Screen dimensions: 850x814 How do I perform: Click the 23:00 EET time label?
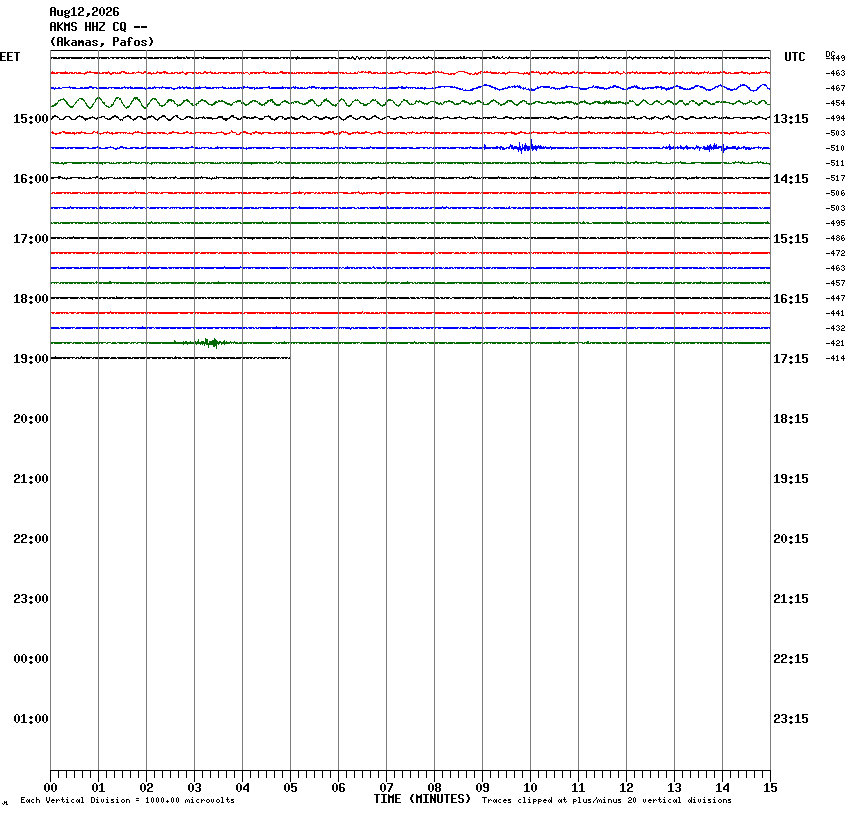(31, 599)
